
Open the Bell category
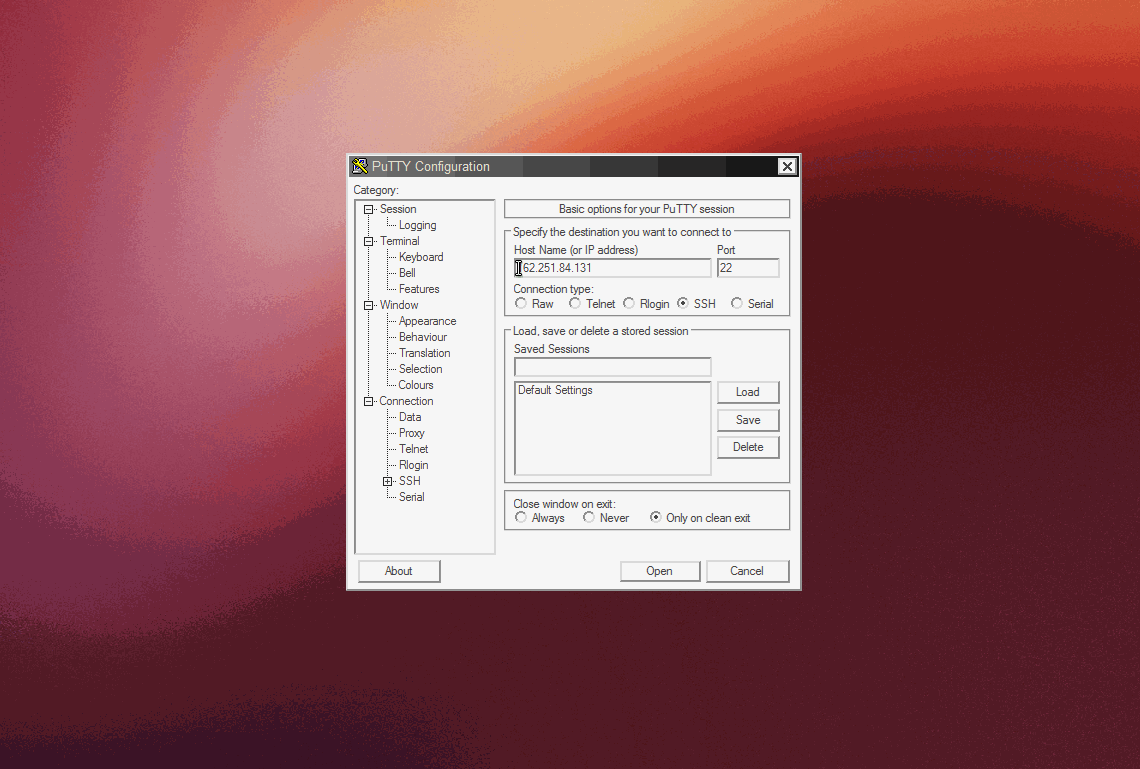pos(407,273)
